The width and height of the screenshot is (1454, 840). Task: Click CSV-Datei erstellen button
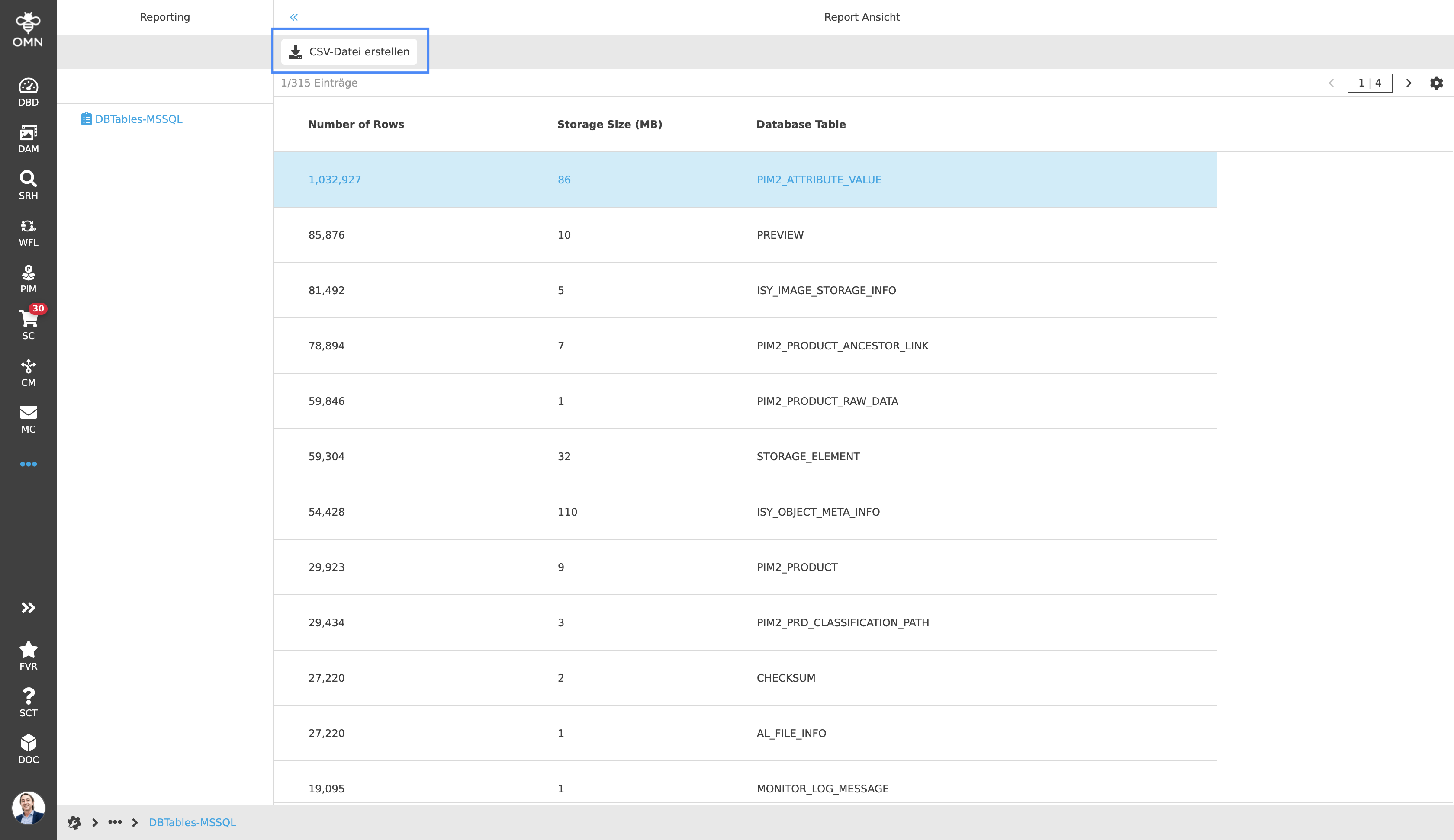pyautogui.click(x=349, y=52)
